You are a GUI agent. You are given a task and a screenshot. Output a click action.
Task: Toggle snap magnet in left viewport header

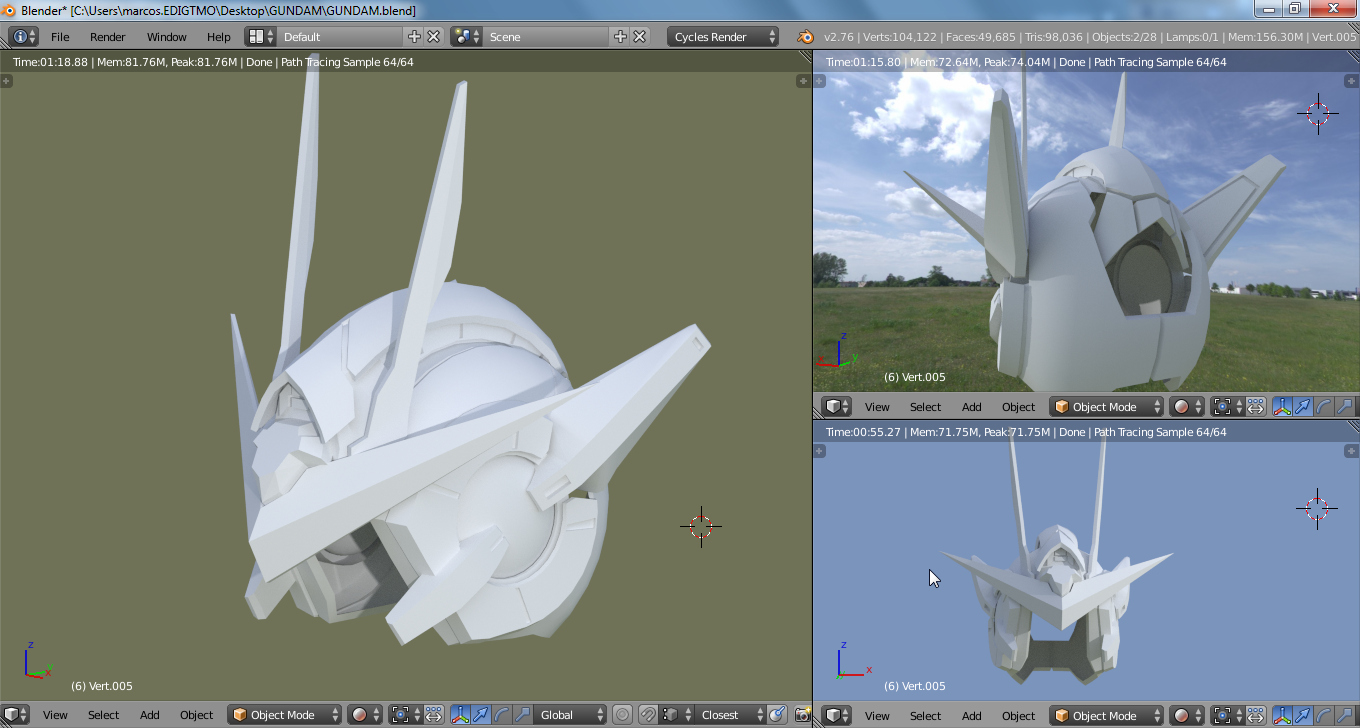pyautogui.click(x=648, y=715)
